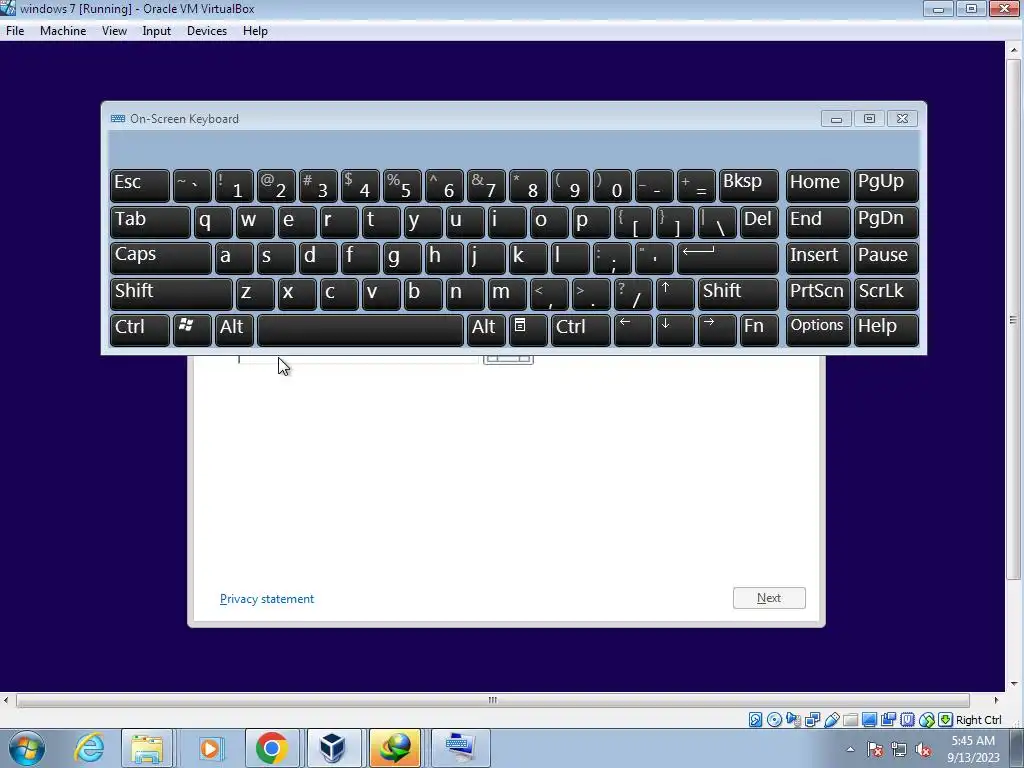Open the File menu

coord(15,31)
